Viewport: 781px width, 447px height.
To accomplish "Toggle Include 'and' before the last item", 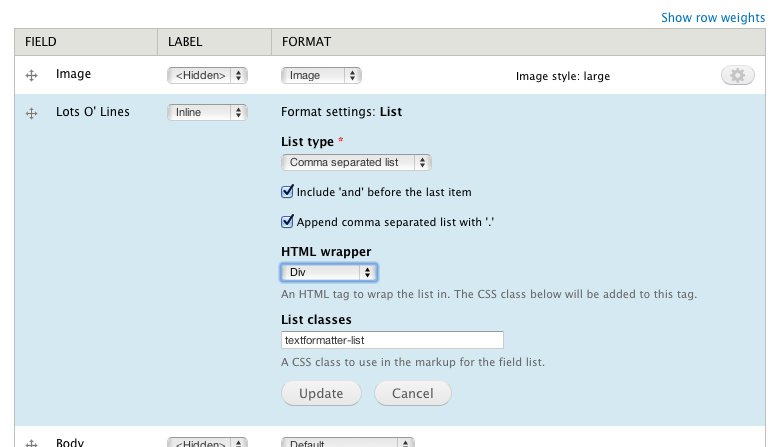I will (288, 192).
